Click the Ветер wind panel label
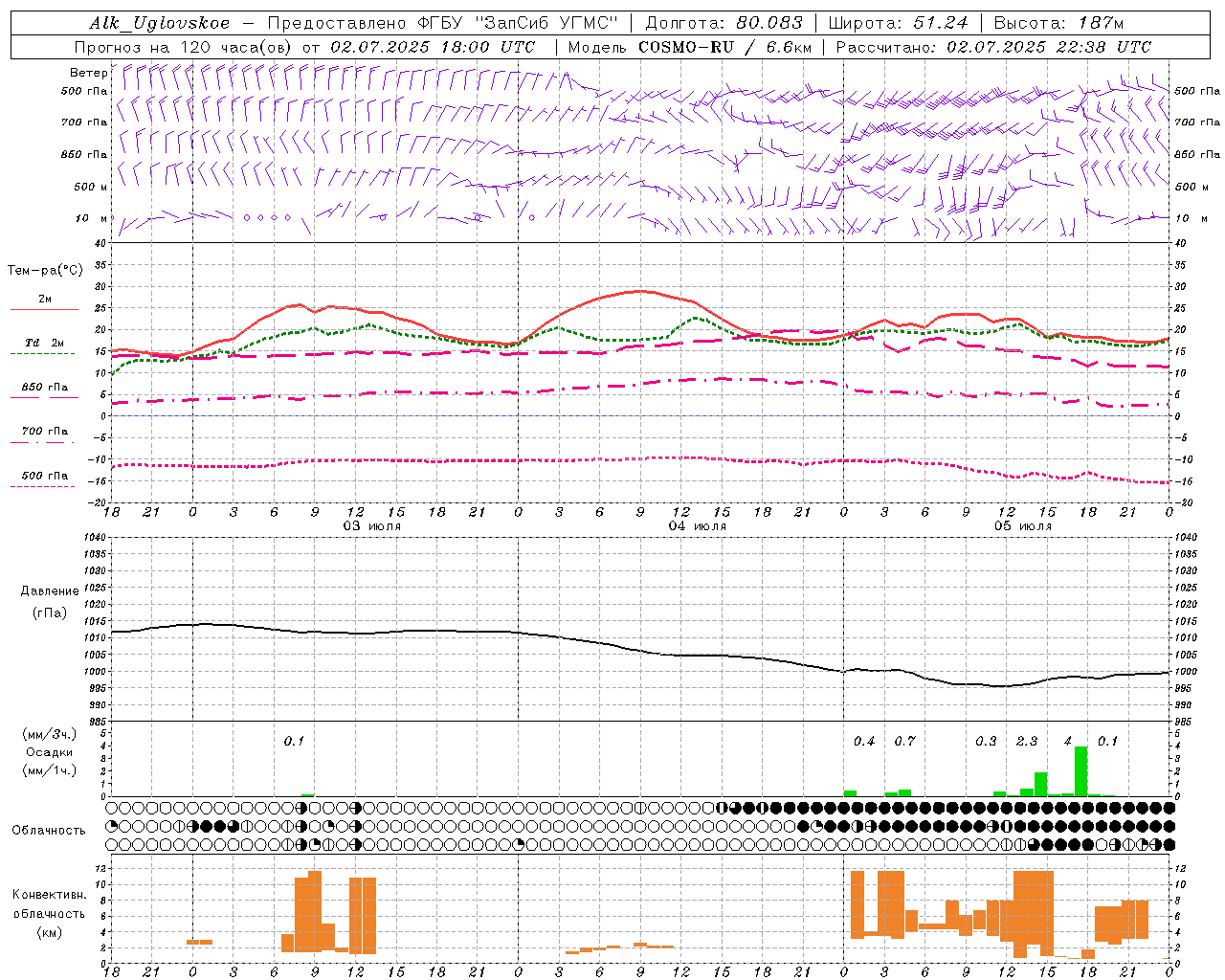The image size is (1225, 980). (x=88, y=73)
